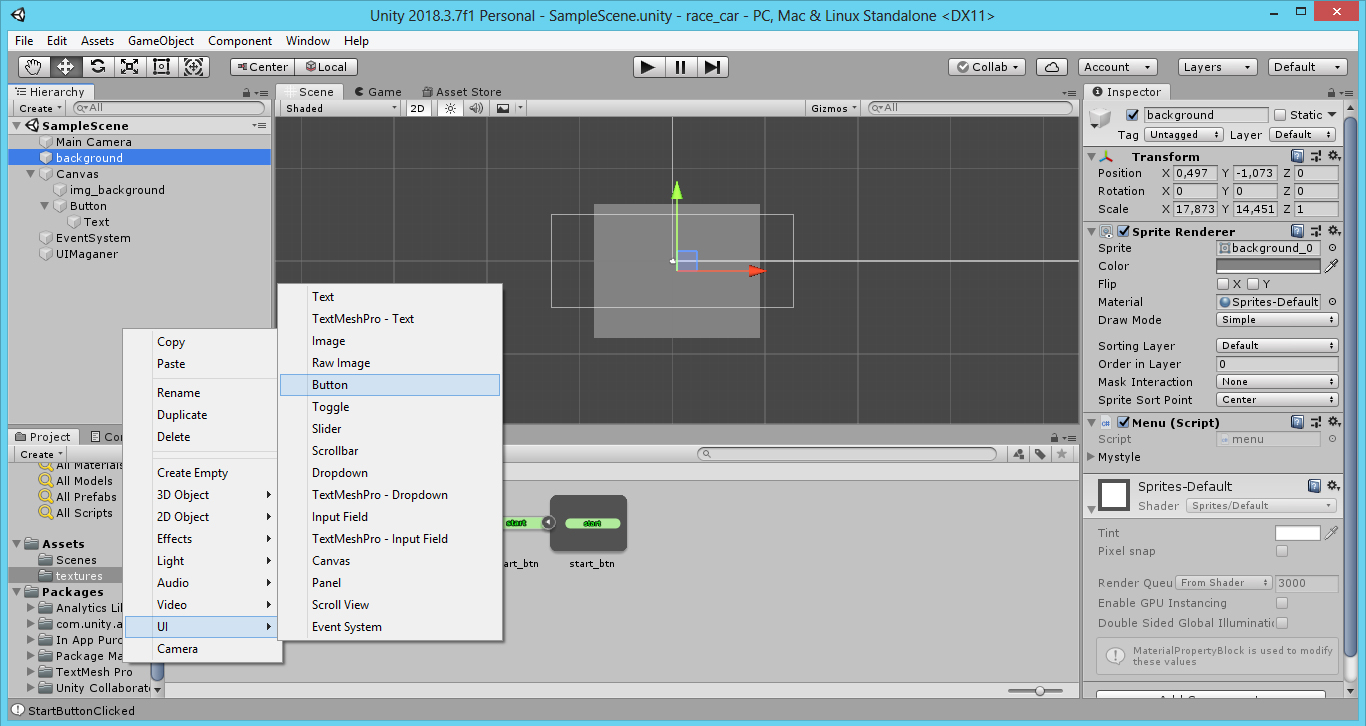This screenshot has height=726, width=1366.
Task: Open scene effects image toggle
Action: coord(503,108)
